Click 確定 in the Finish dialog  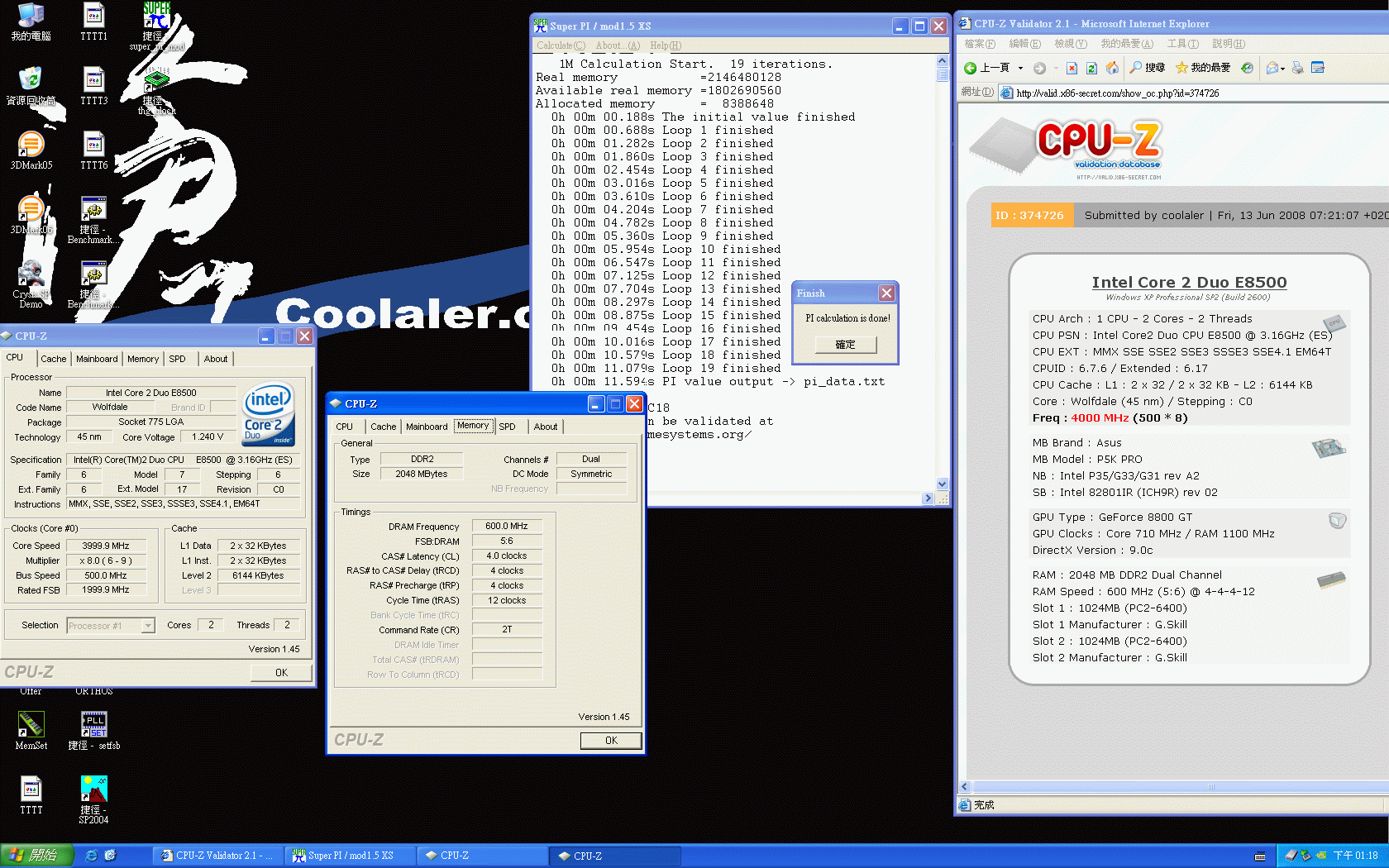845,345
